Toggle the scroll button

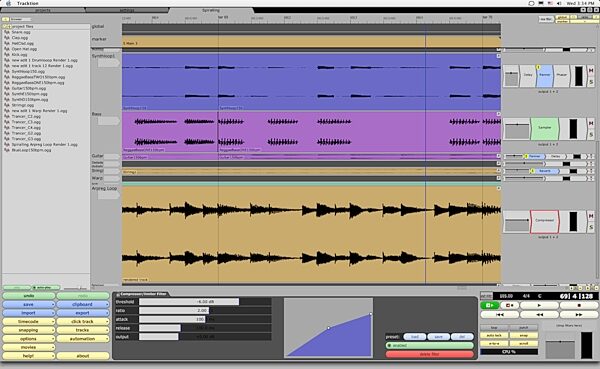[524, 344]
